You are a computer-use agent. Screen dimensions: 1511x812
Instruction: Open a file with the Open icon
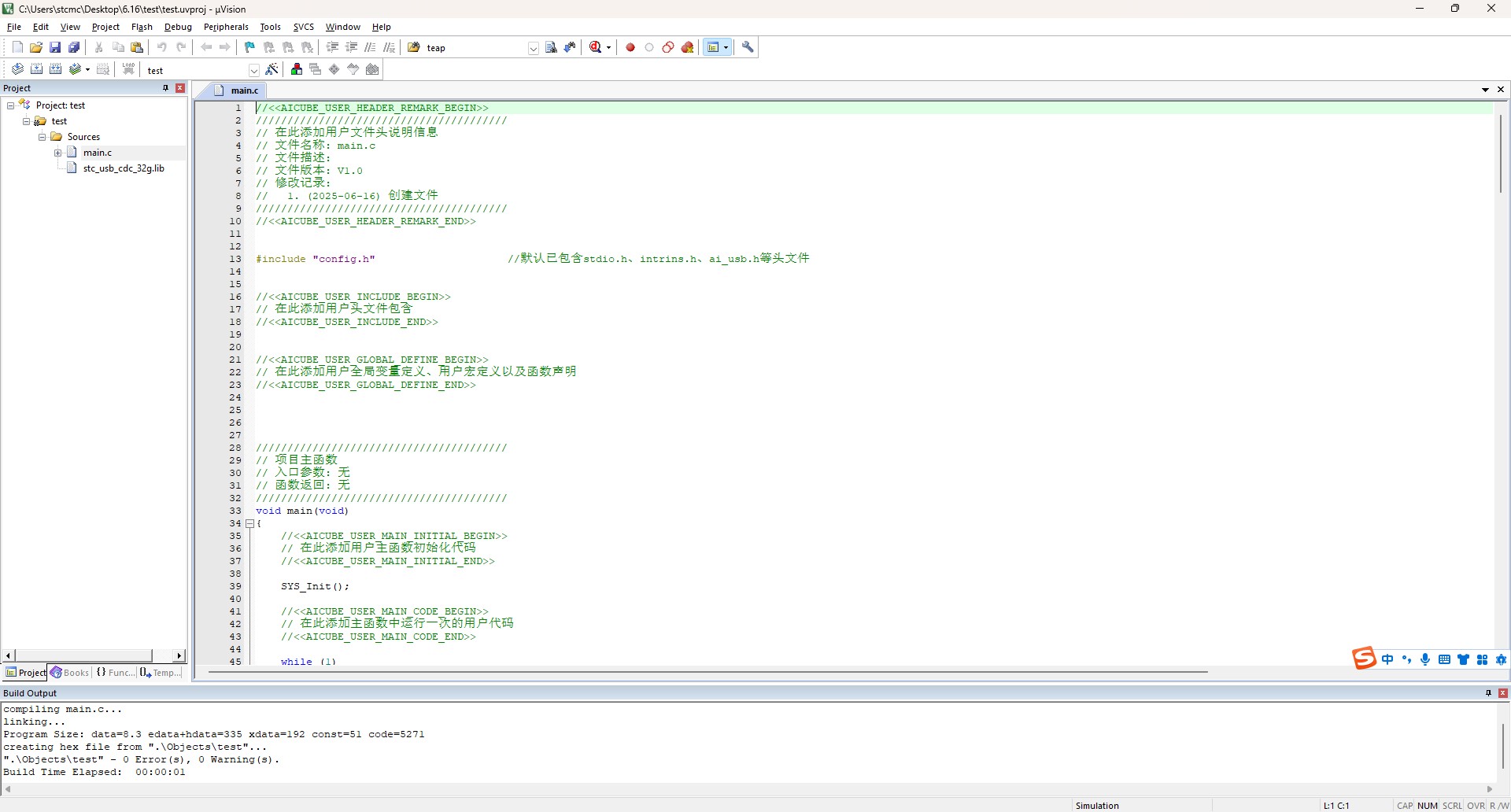point(36,48)
